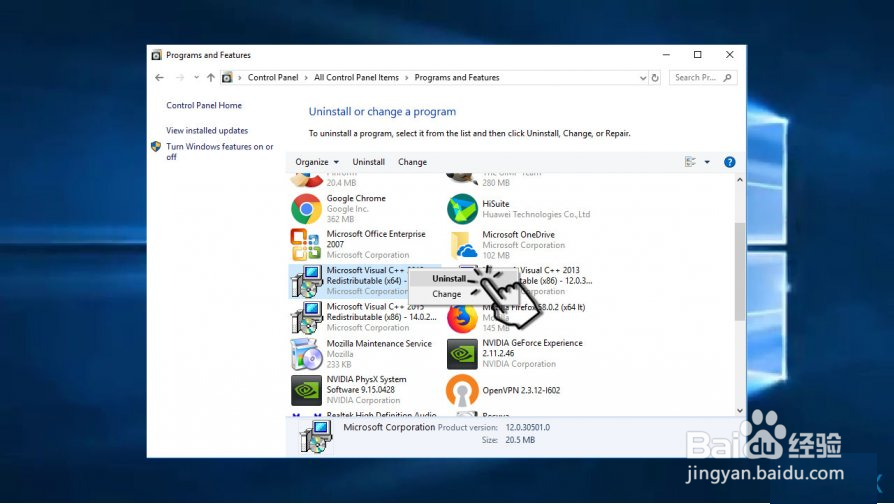Click the forward navigation arrow

click(180, 78)
